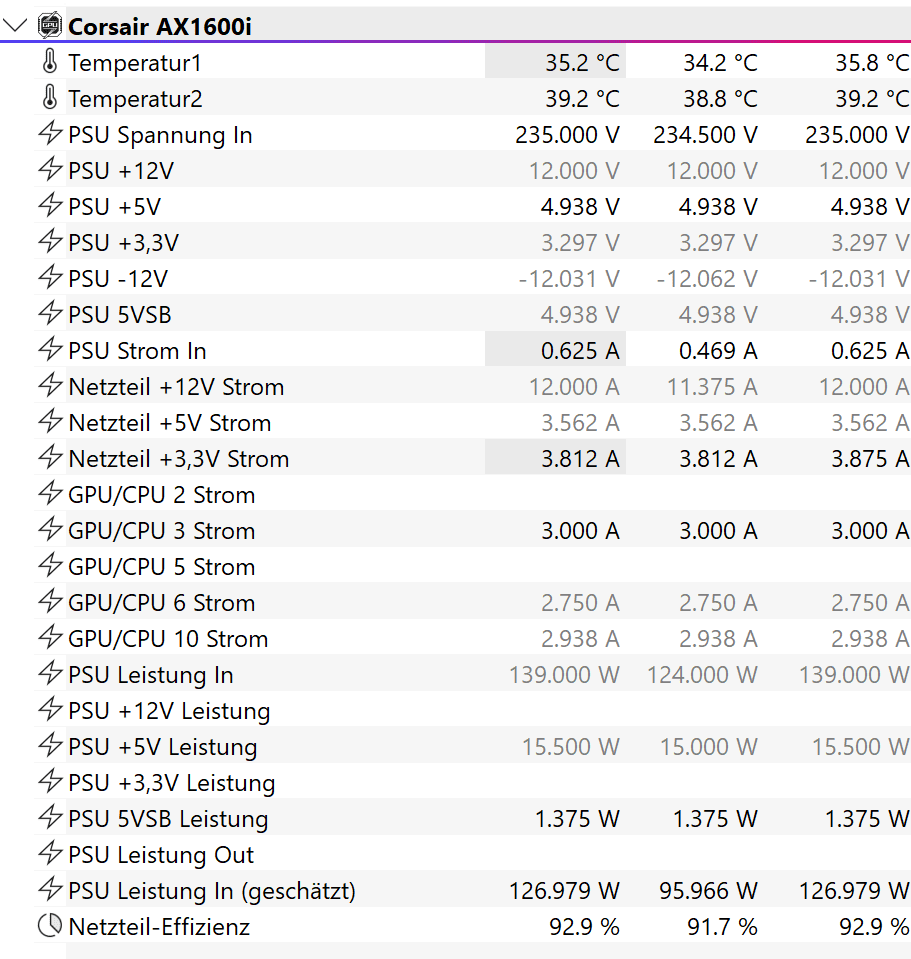Click the Corsair AX1600i device icon
The height and width of the screenshot is (959, 911).
(x=50, y=26)
